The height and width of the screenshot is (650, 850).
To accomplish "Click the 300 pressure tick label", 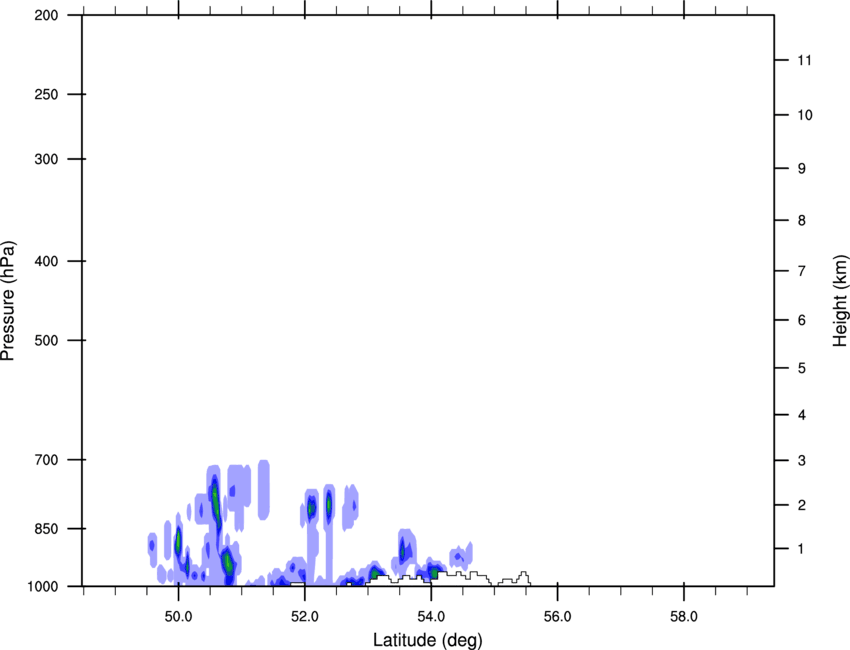I will [x=46, y=159].
